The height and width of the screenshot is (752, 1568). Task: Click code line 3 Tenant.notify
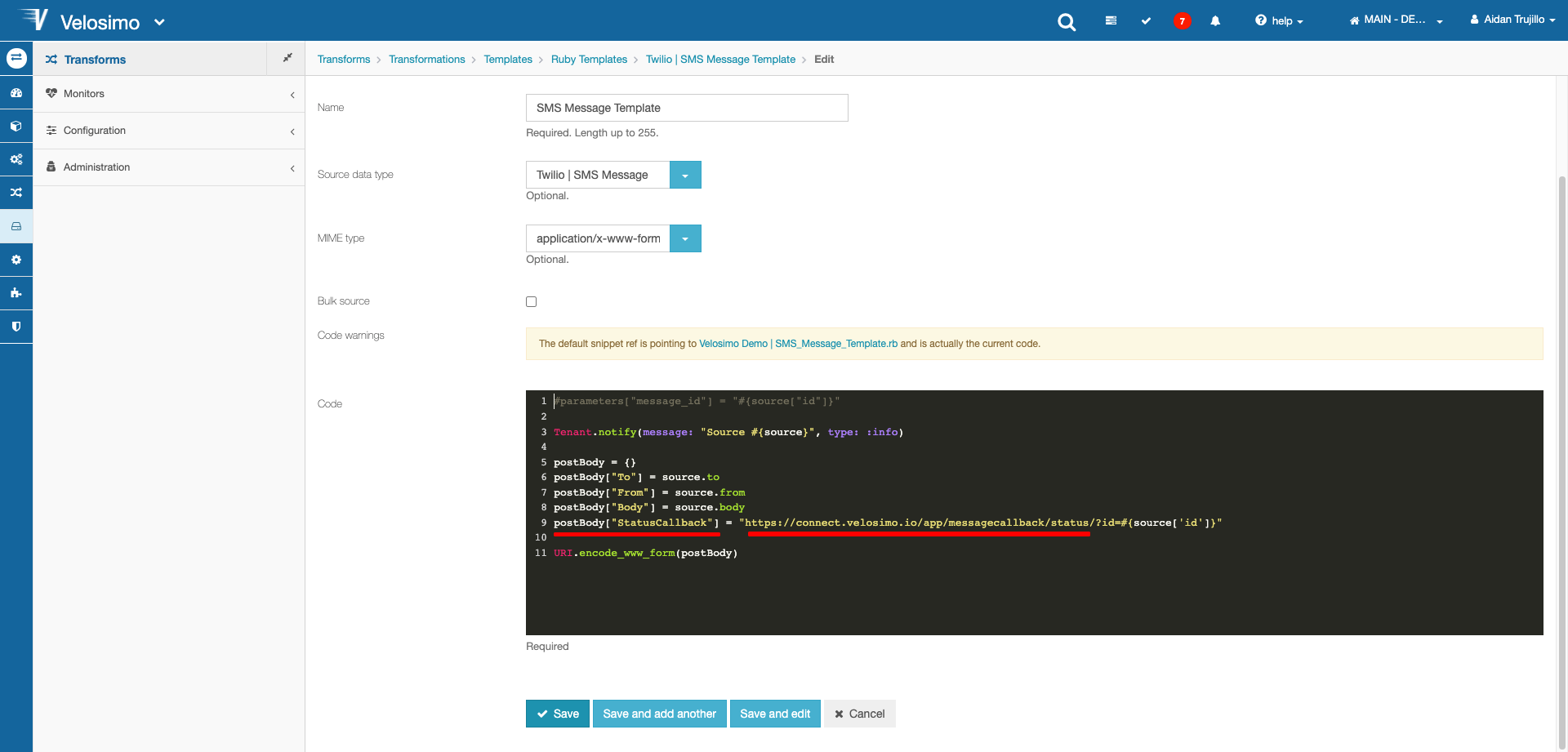[x=728, y=432]
